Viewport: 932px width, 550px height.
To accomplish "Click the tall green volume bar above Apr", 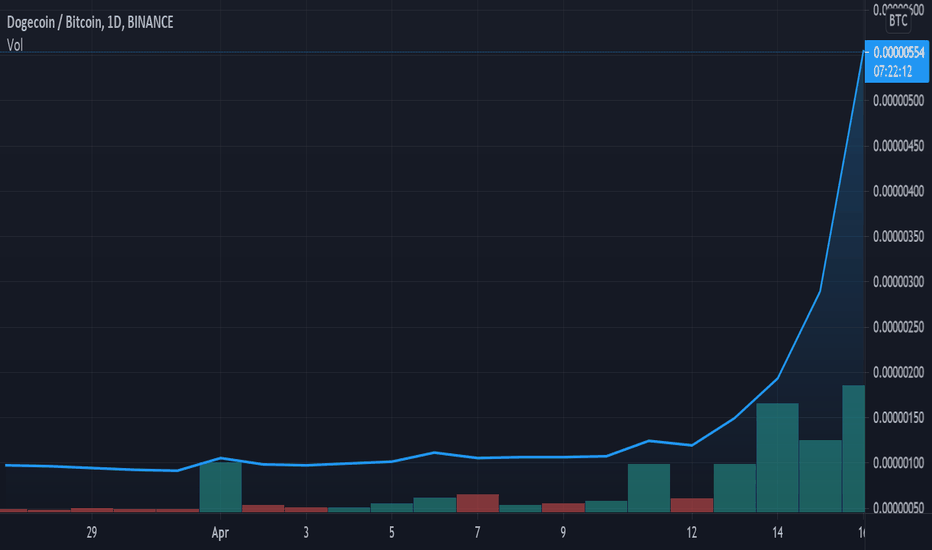I will point(221,487).
